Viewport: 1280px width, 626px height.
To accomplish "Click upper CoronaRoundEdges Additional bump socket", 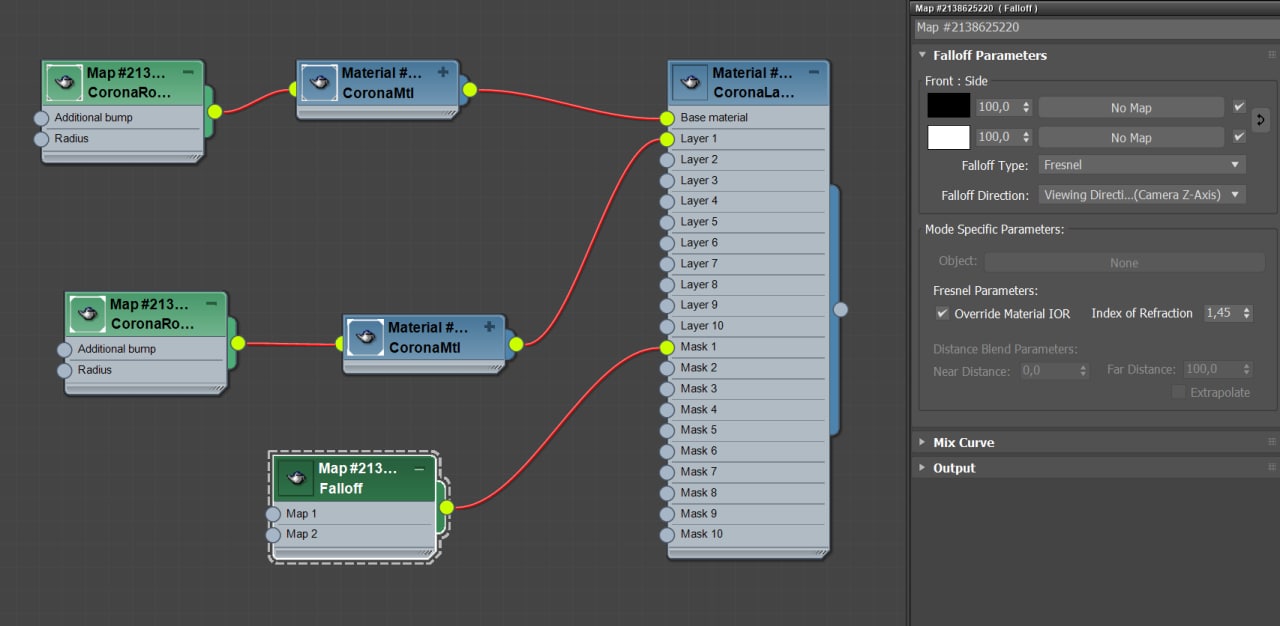I will coord(41,118).
